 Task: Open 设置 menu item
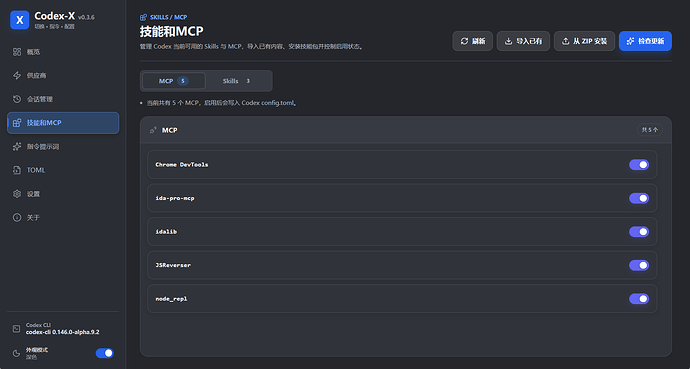click(63, 194)
